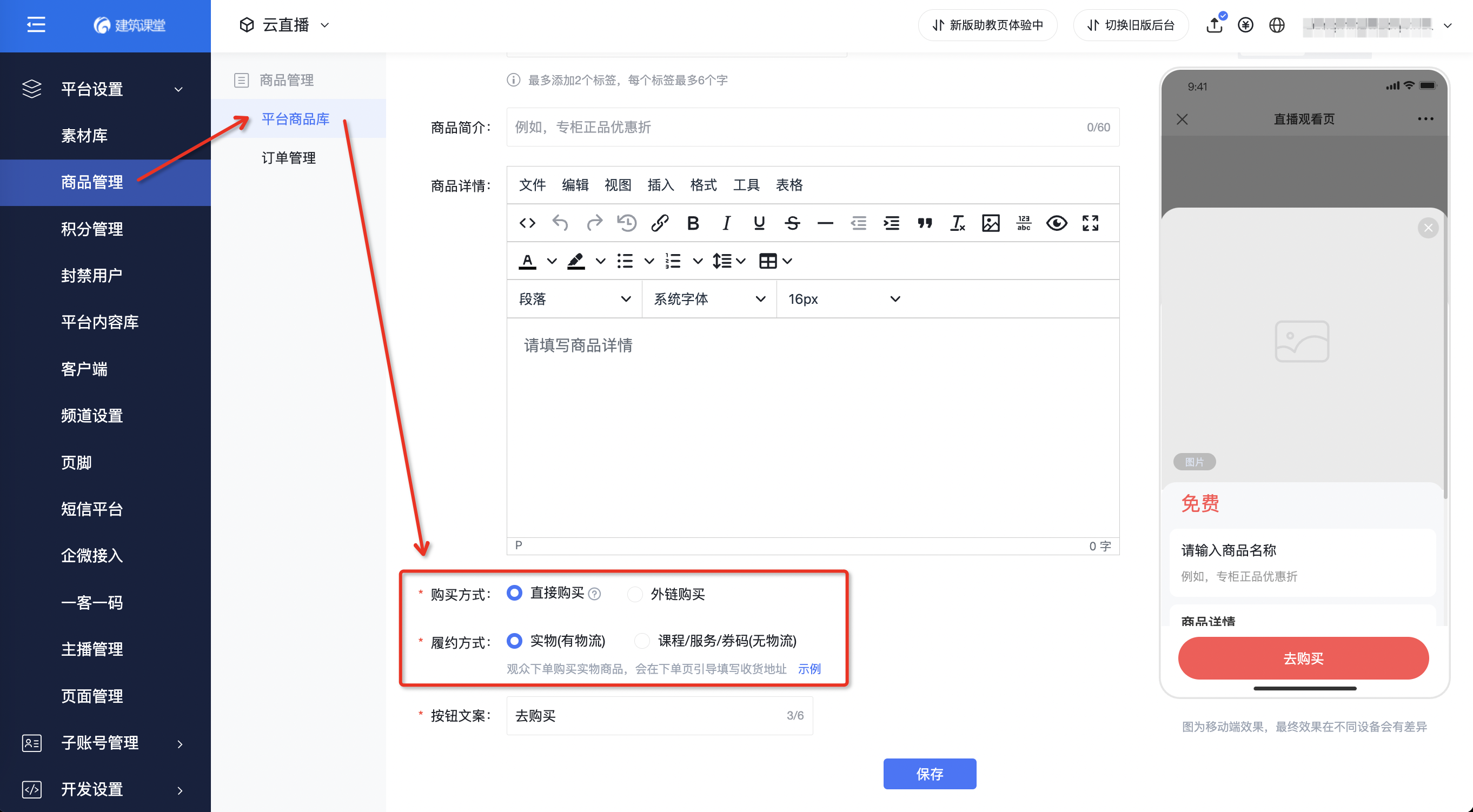This screenshot has height=812, width=1473.
Task: Apply the highlight background color swatch
Action: pyautogui.click(x=576, y=261)
